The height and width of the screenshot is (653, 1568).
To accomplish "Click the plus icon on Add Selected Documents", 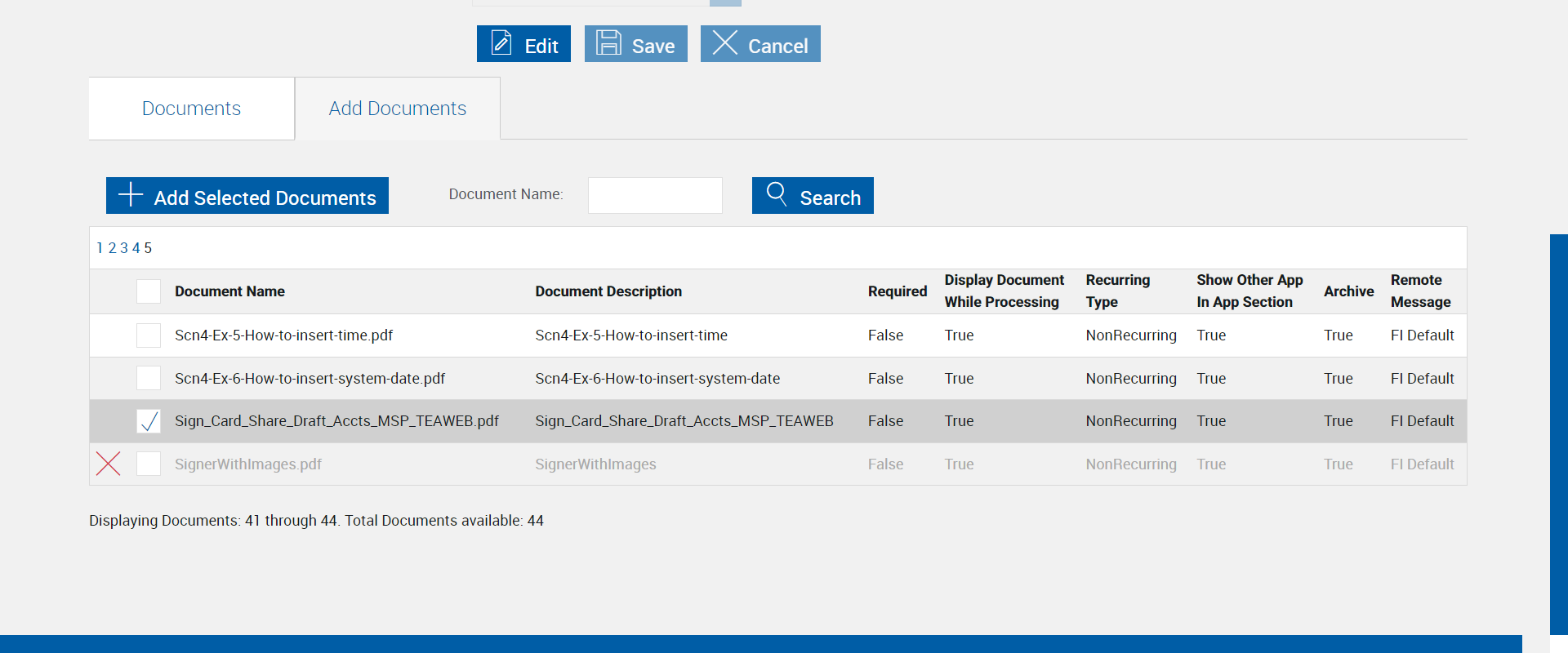I will 131,195.
